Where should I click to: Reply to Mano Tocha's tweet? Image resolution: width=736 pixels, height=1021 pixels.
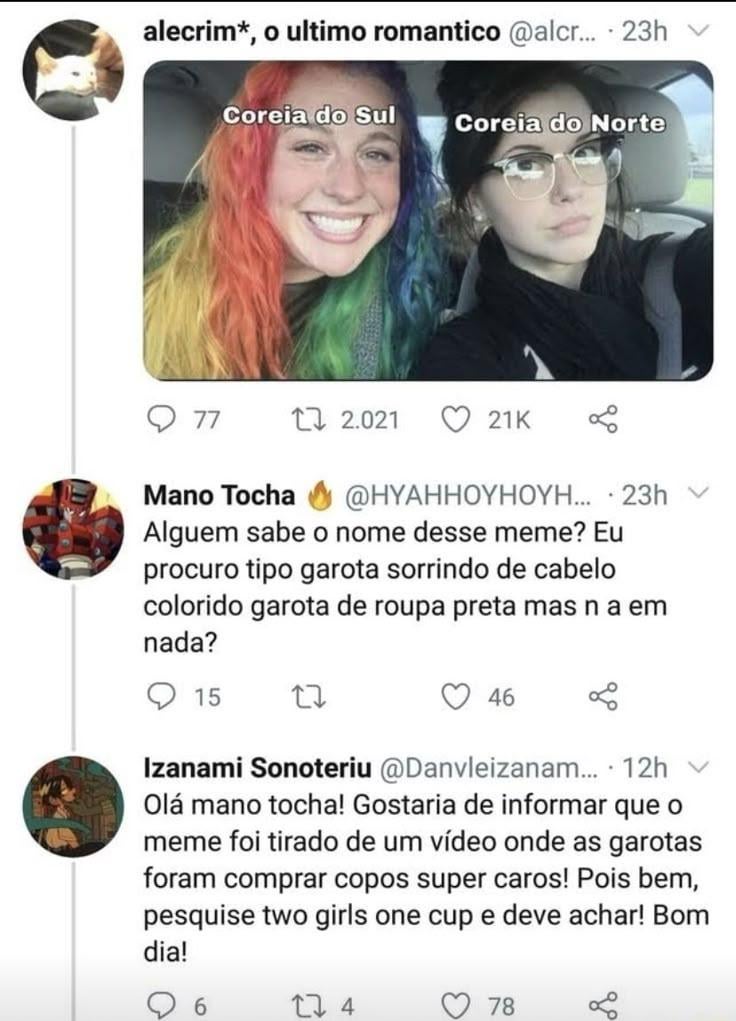[158, 697]
